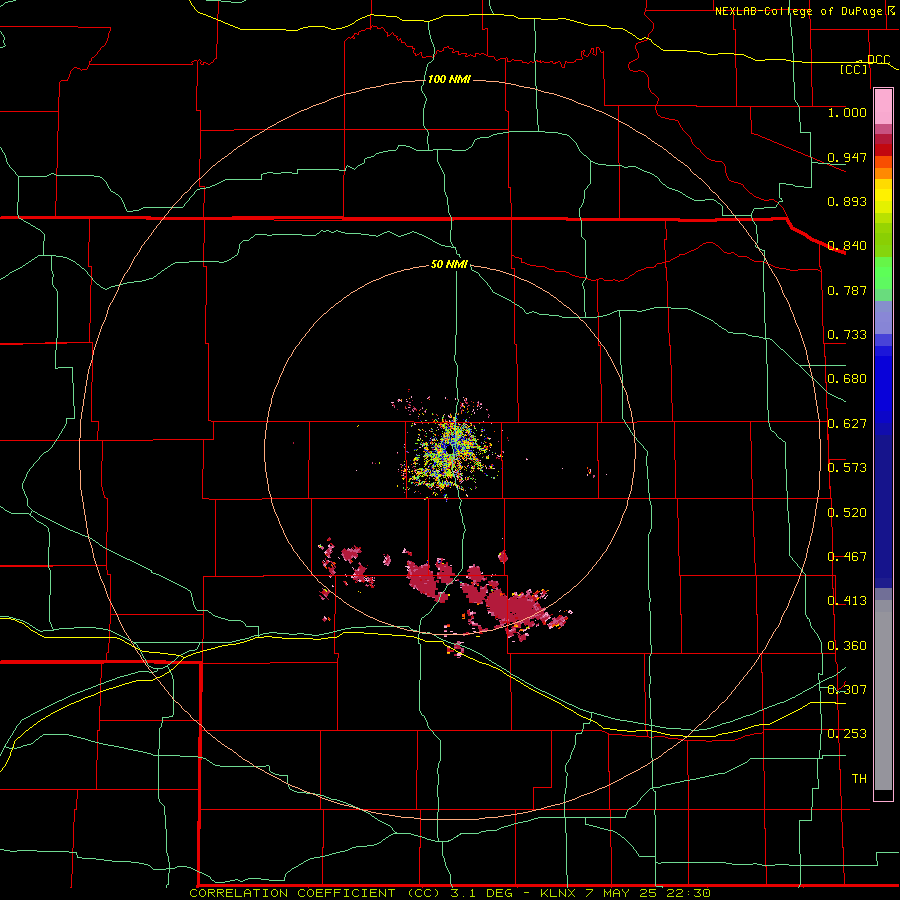Click the multicolored clutter at the radar site
This screenshot has width=900, height=900.
click(452, 449)
